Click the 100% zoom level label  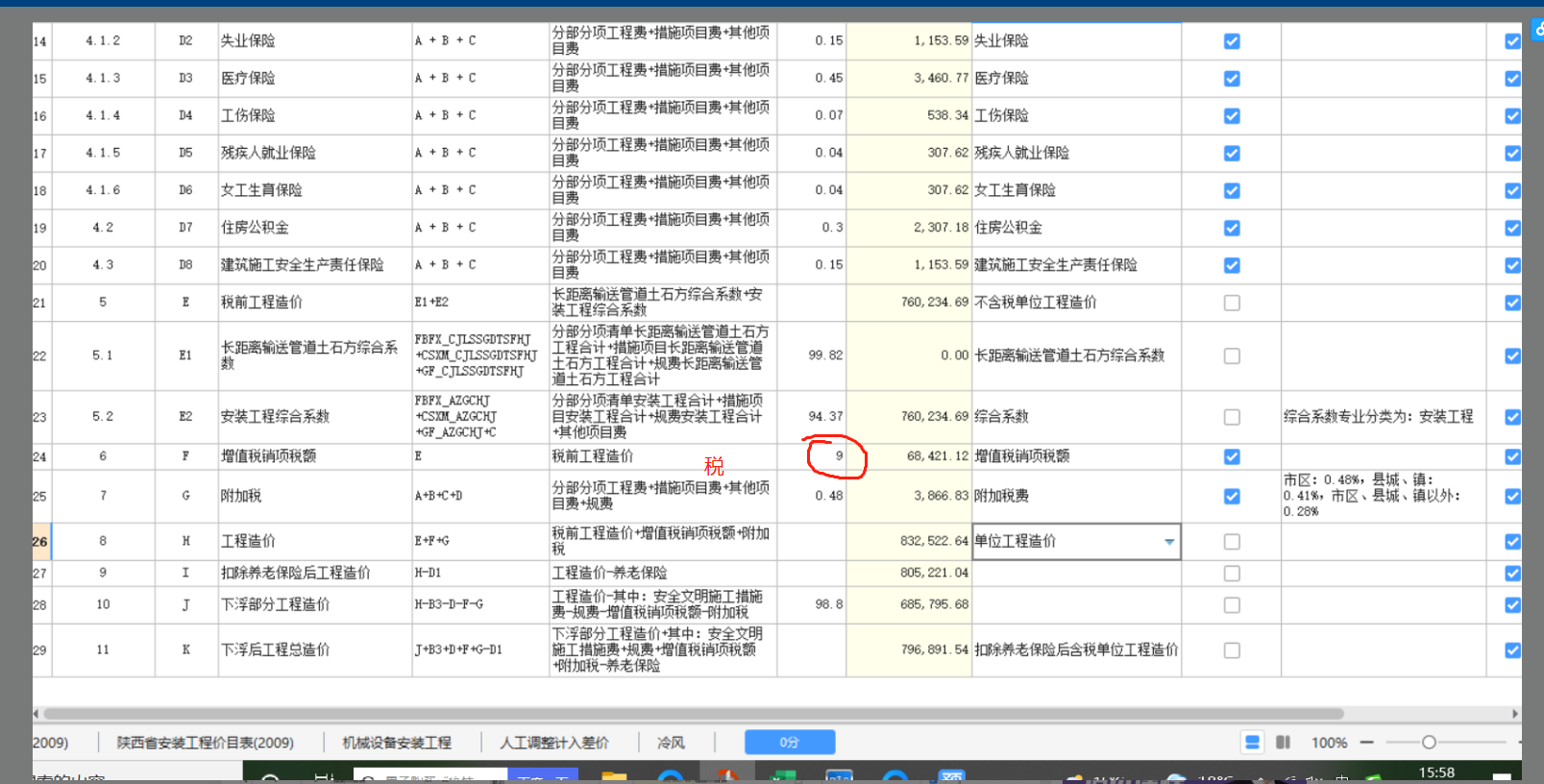tap(1329, 743)
